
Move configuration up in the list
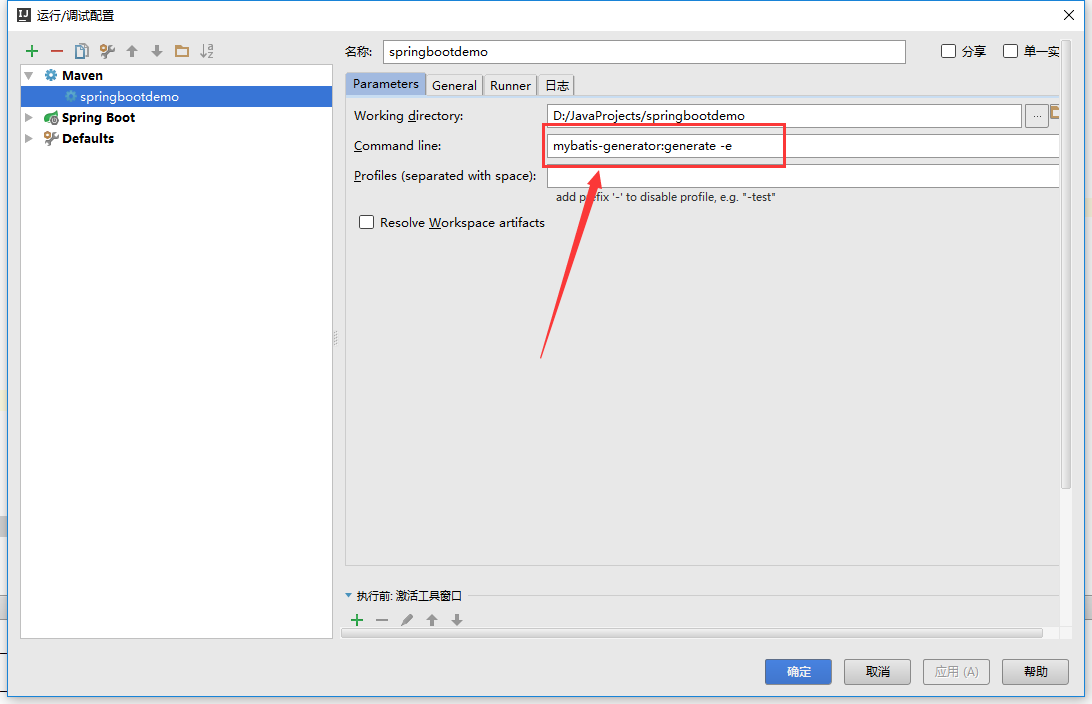[x=132, y=51]
